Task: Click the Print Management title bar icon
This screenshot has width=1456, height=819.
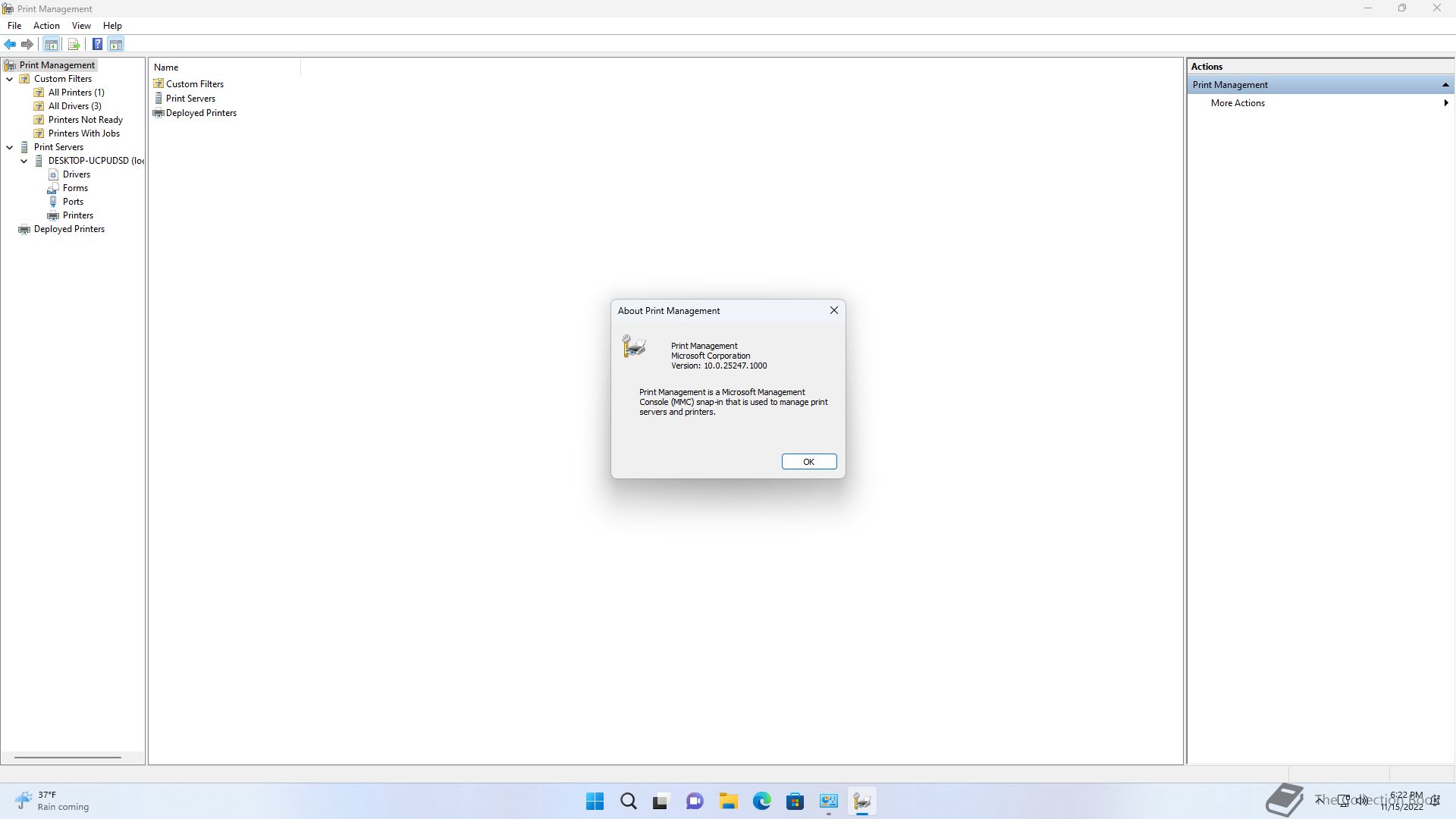Action: pos(8,8)
